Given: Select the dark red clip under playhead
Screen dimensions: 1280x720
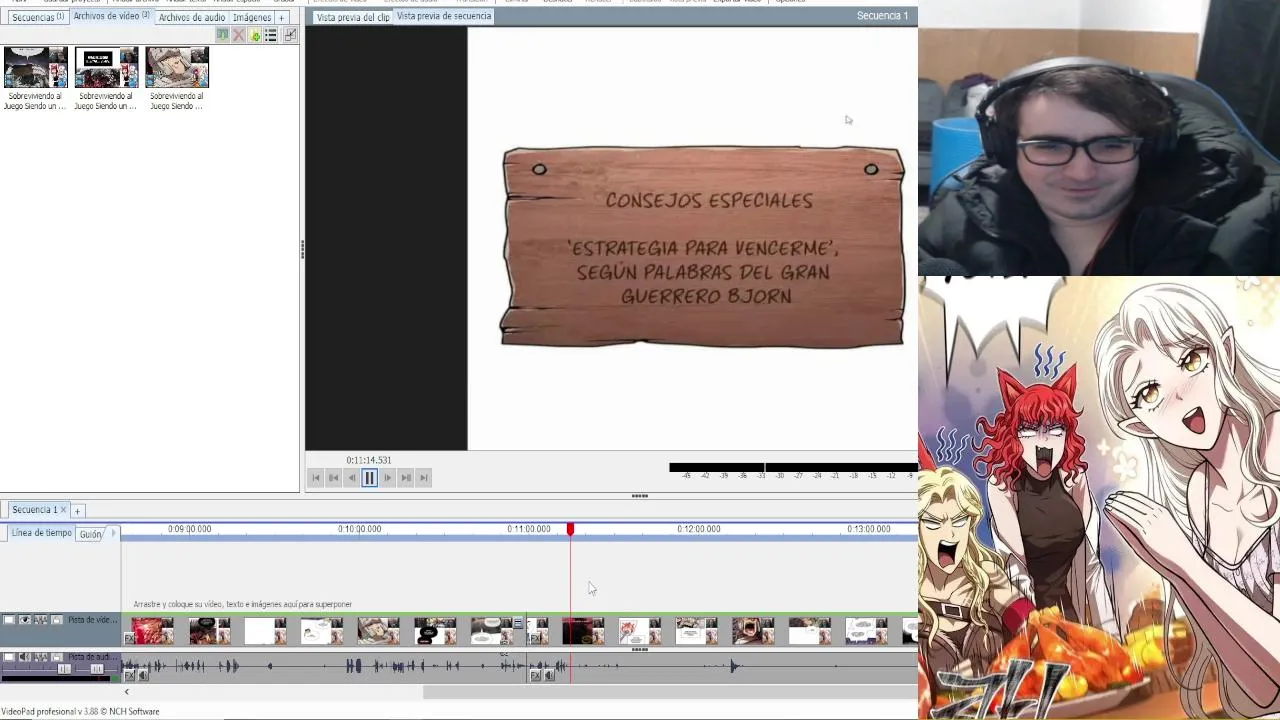Looking at the screenshot, I should pyautogui.click(x=583, y=631).
